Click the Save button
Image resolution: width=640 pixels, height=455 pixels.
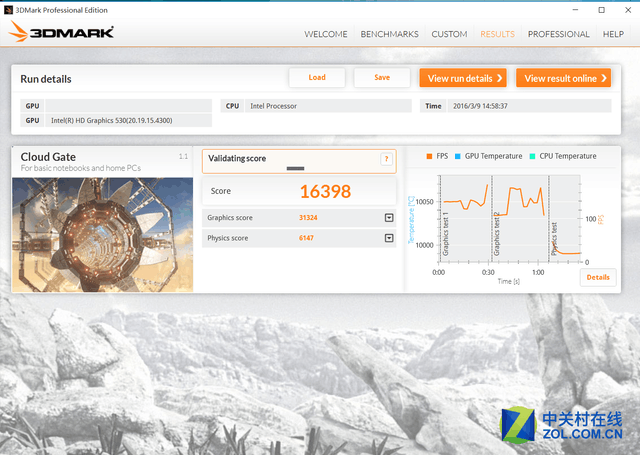pyautogui.click(x=382, y=78)
